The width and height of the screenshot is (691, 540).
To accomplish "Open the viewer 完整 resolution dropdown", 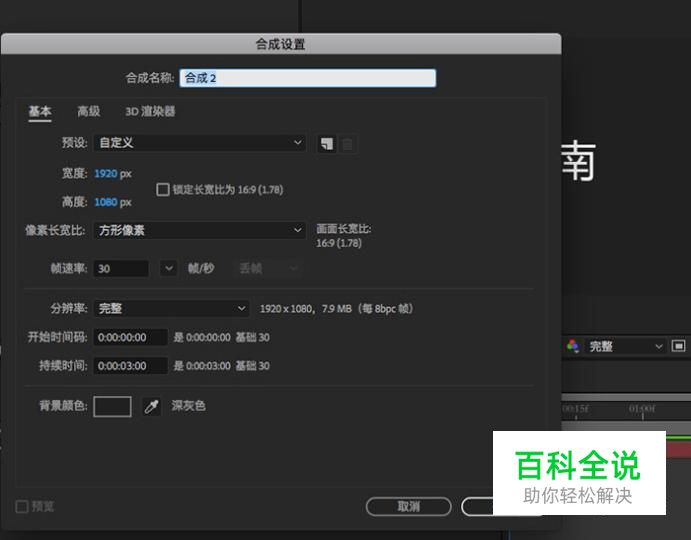I will point(625,346).
